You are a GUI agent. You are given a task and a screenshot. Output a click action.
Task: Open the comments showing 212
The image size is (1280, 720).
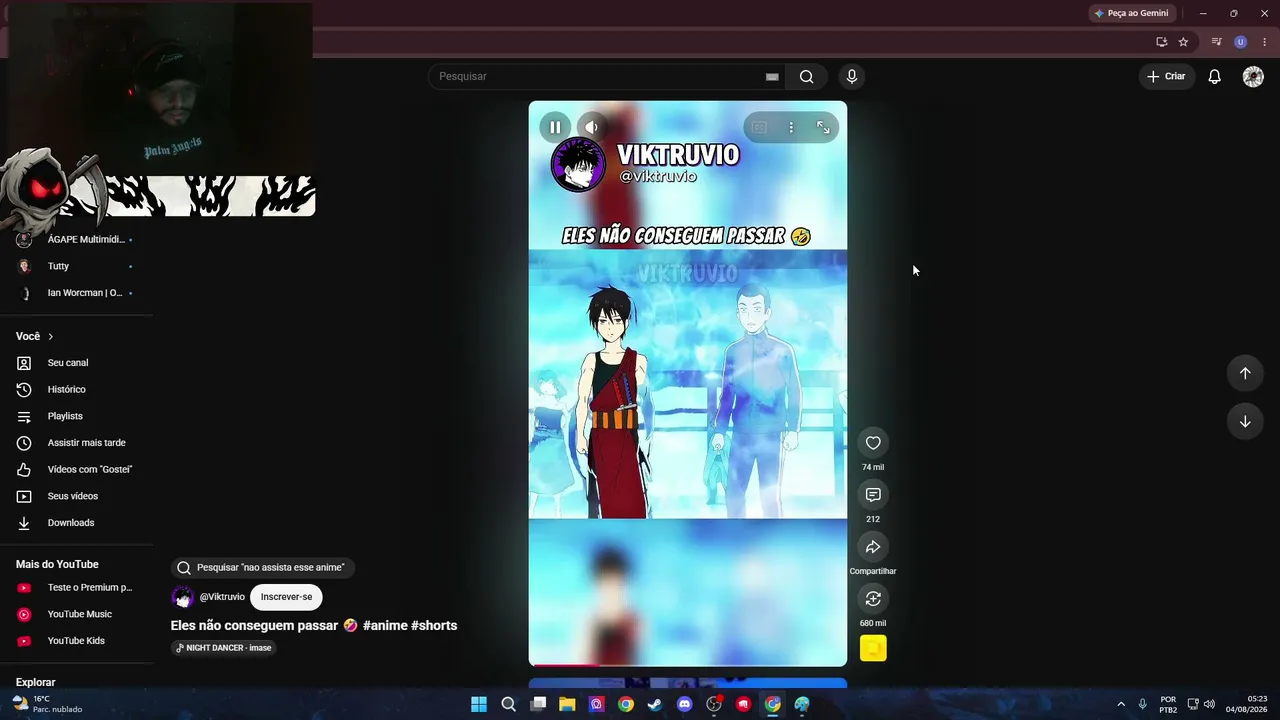pos(873,495)
